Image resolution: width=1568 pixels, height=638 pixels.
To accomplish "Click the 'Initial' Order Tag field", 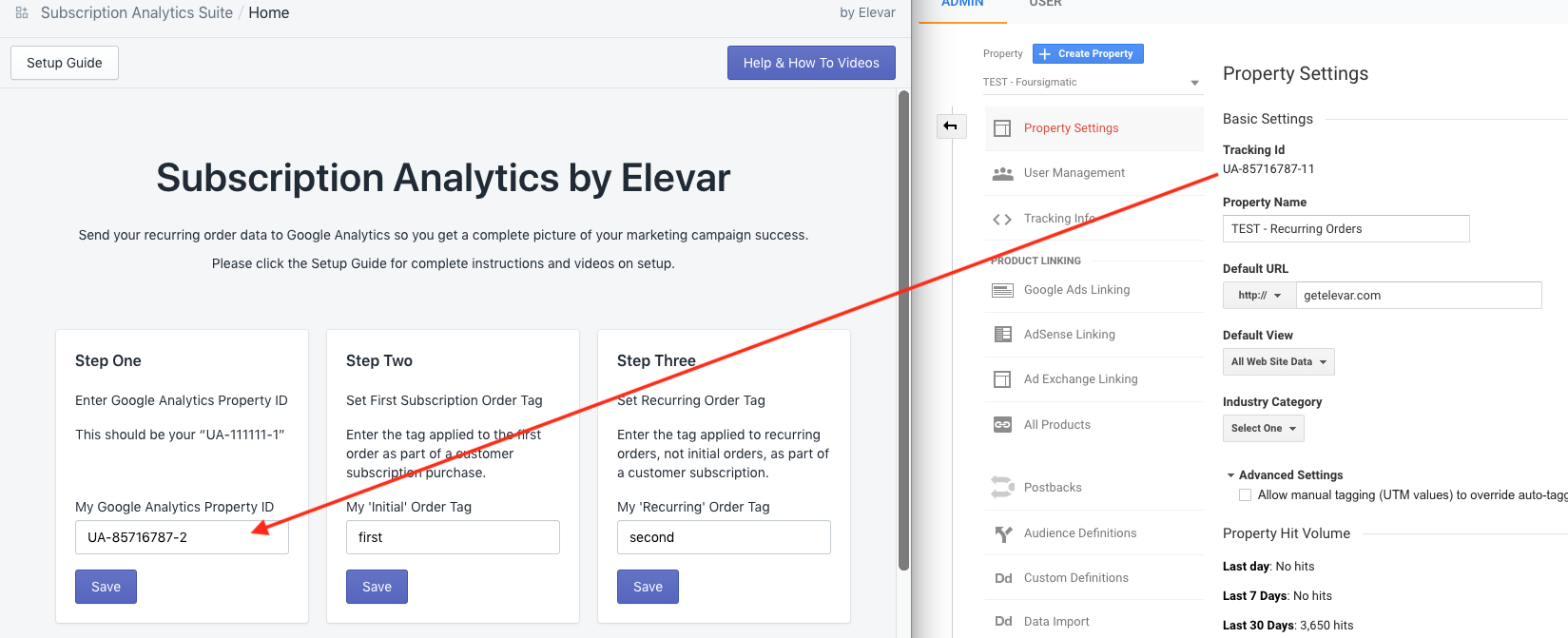I will point(453,537).
